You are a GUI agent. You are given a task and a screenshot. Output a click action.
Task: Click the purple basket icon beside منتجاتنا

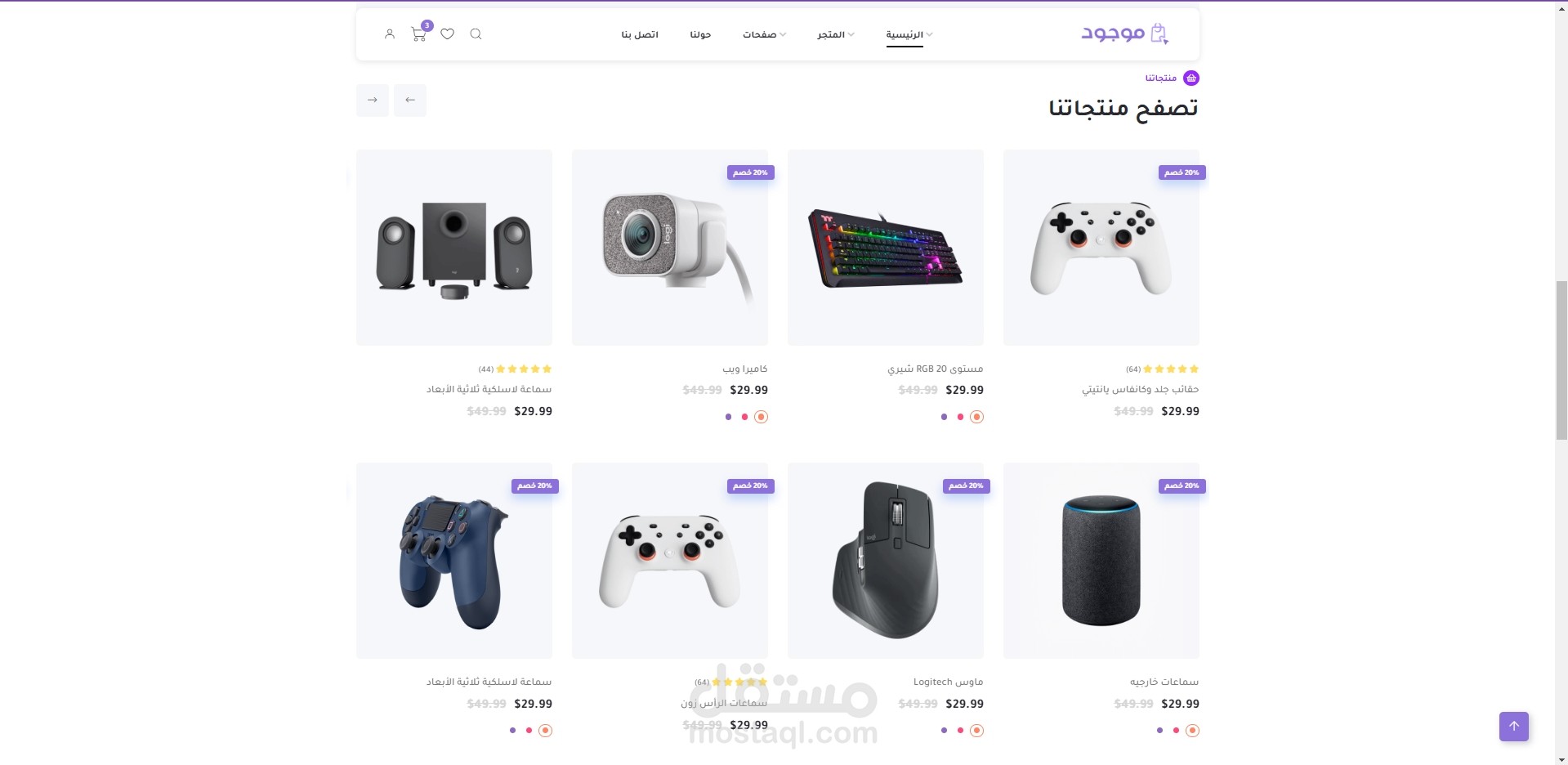pyautogui.click(x=1191, y=78)
